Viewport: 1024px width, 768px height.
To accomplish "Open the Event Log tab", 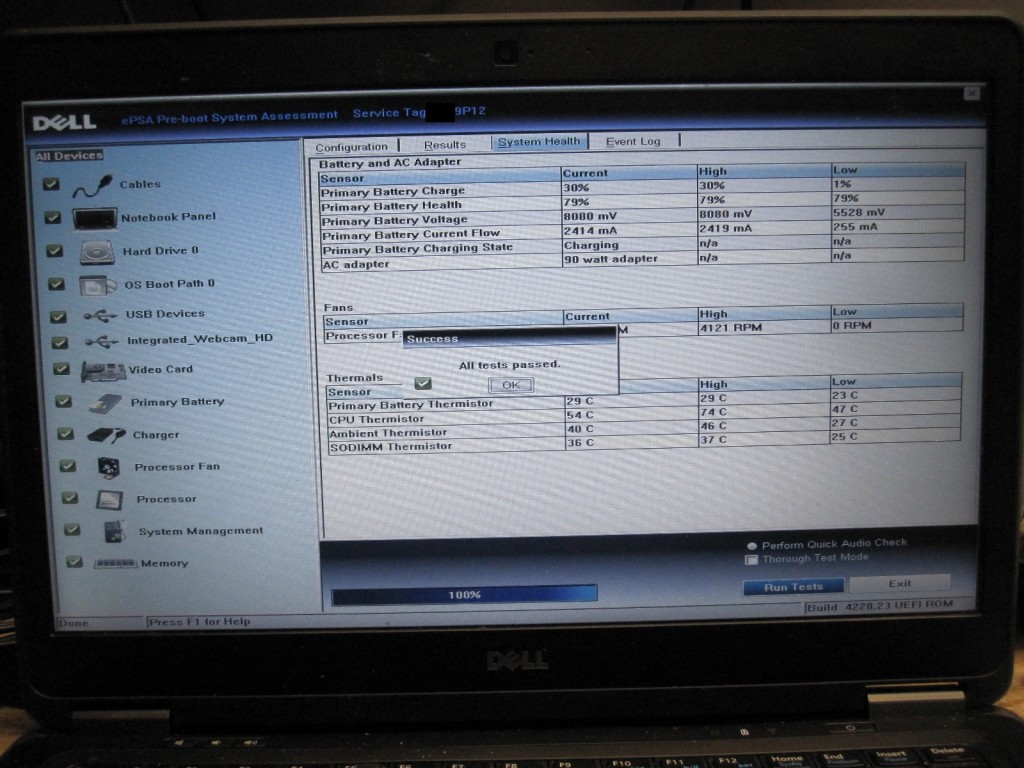I will coord(633,141).
